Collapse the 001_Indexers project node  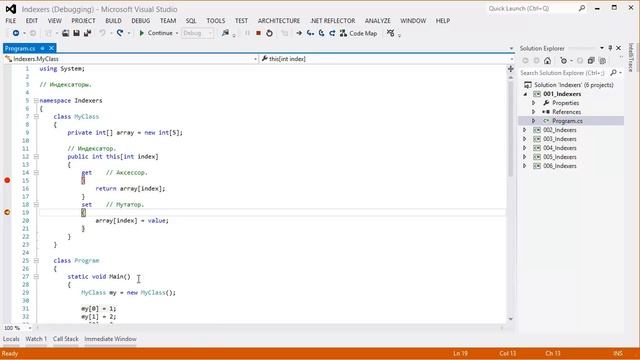coord(525,94)
